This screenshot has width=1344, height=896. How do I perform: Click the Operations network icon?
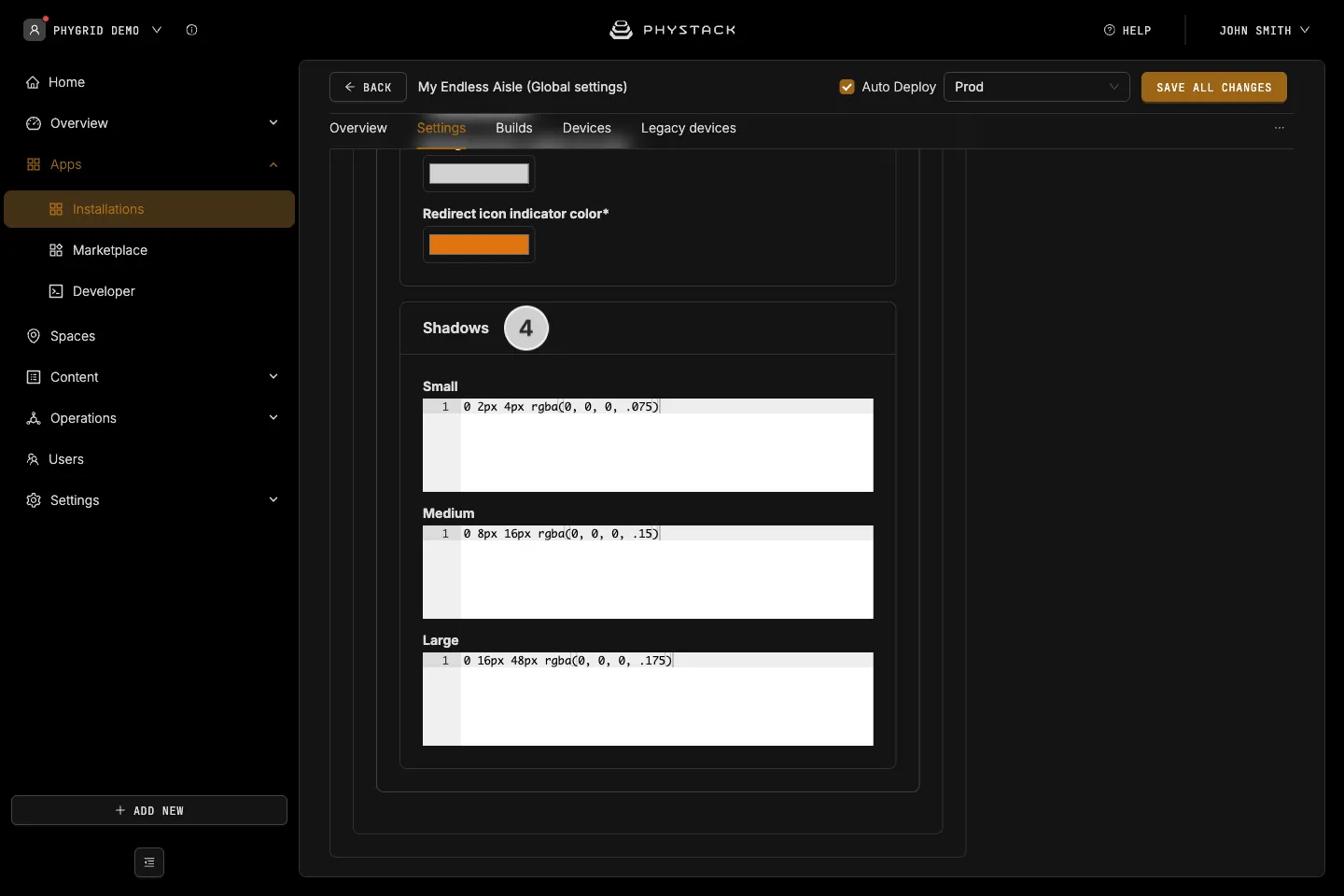click(x=34, y=418)
